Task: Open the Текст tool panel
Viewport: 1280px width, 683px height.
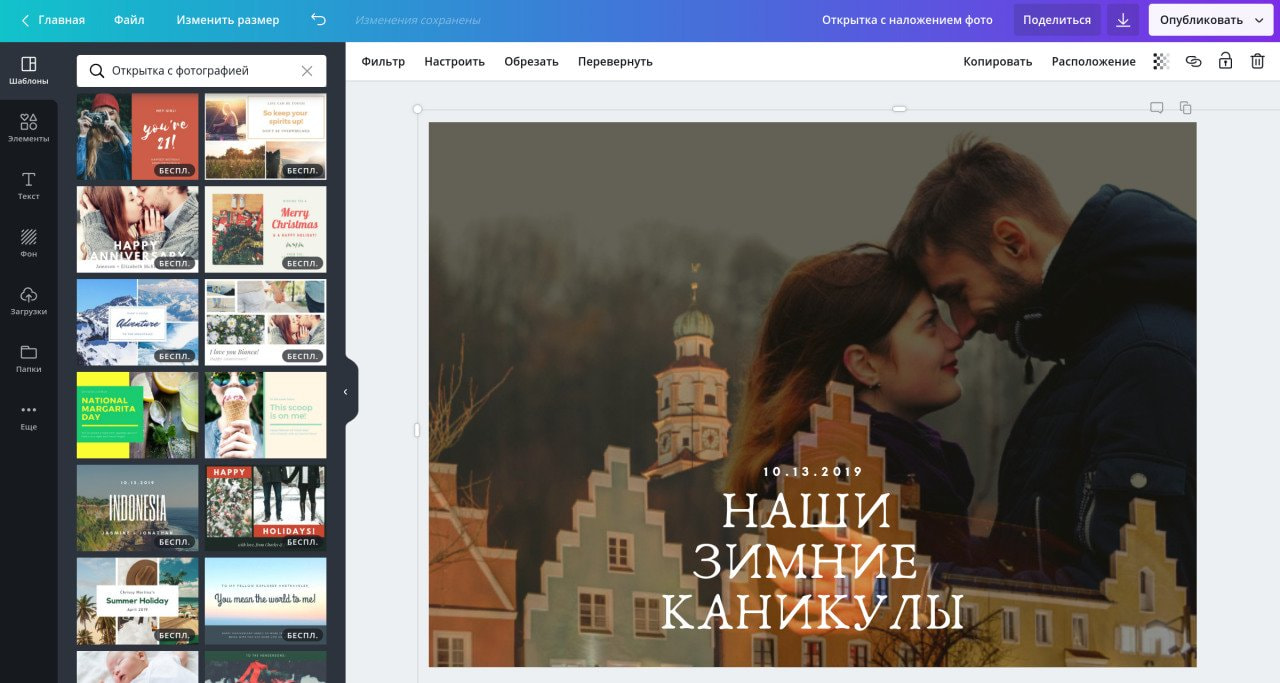Action: click(x=28, y=186)
